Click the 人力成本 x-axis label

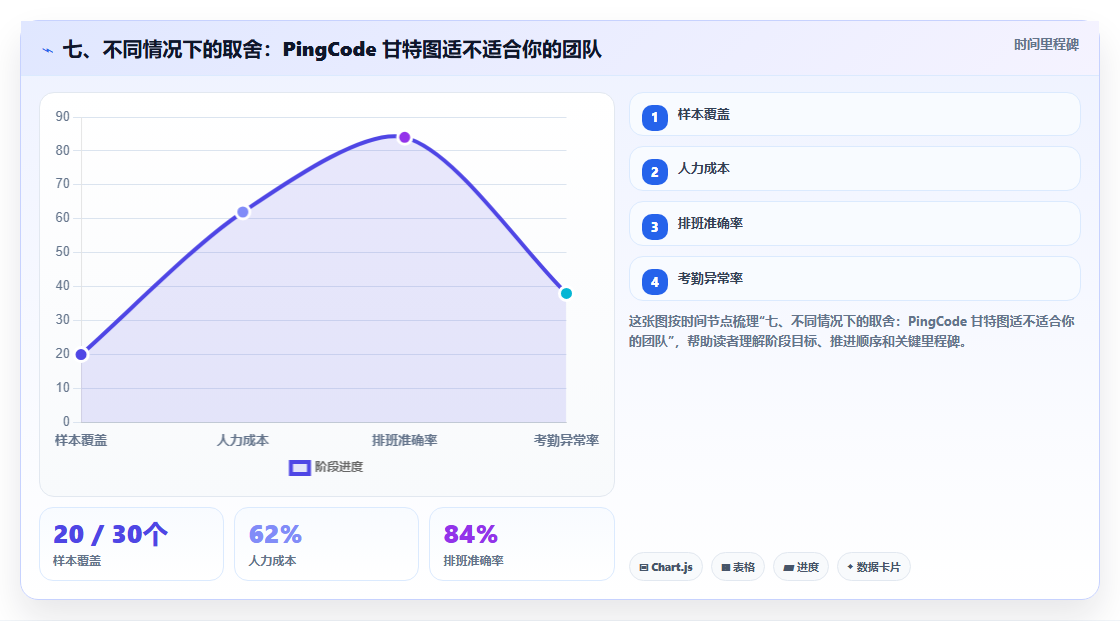click(x=243, y=440)
